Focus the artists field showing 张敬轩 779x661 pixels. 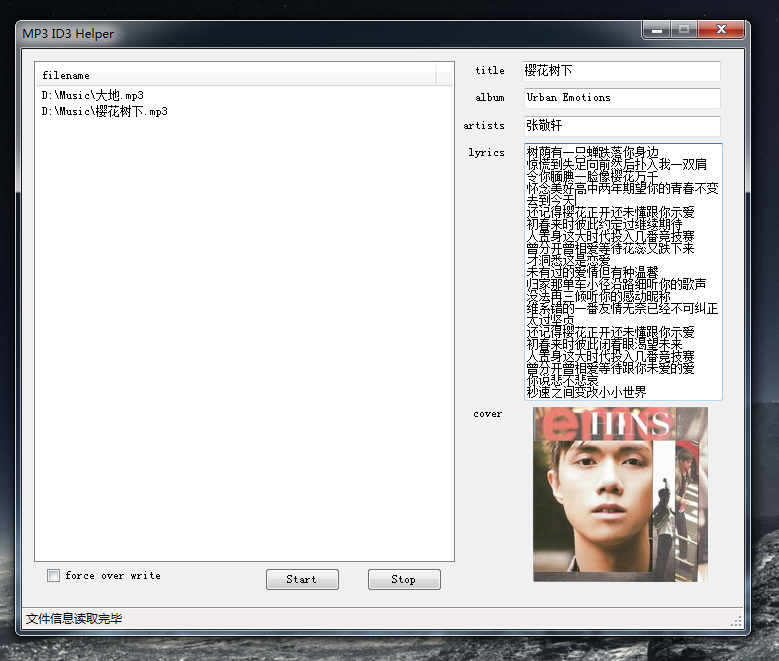click(620, 126)
